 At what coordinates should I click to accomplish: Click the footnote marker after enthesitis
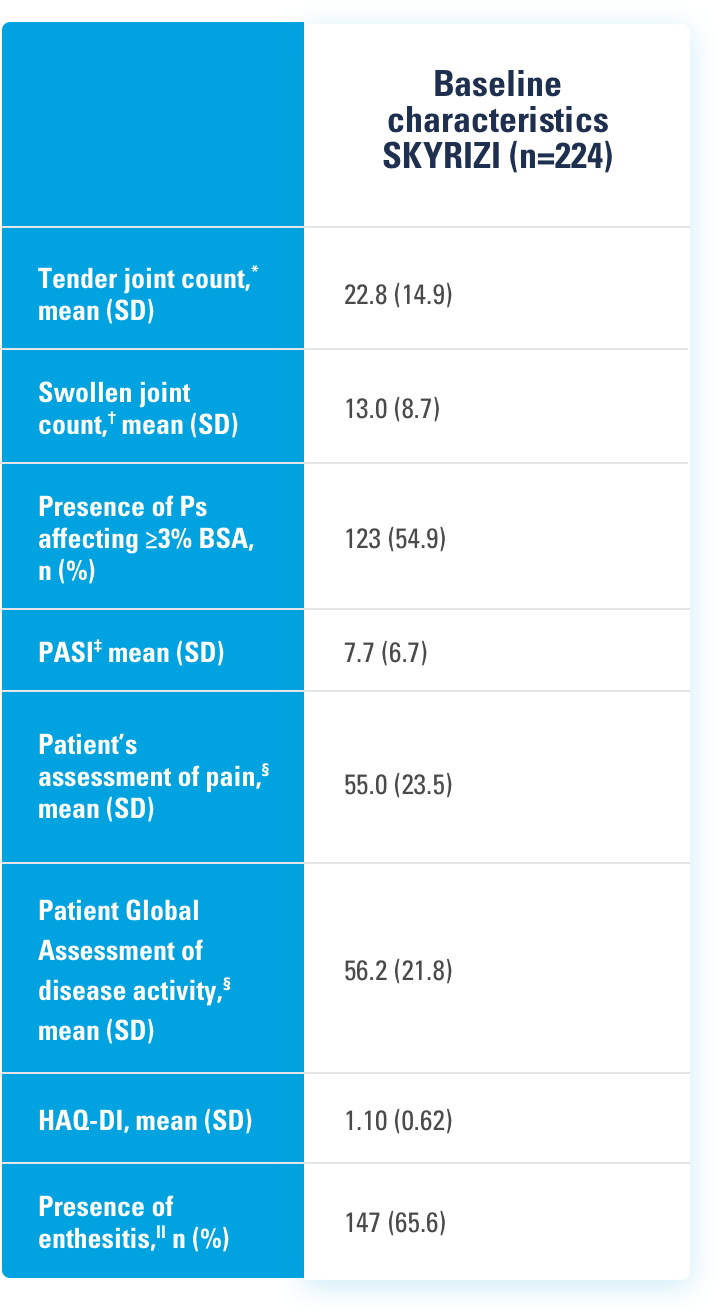[187, 1232]
